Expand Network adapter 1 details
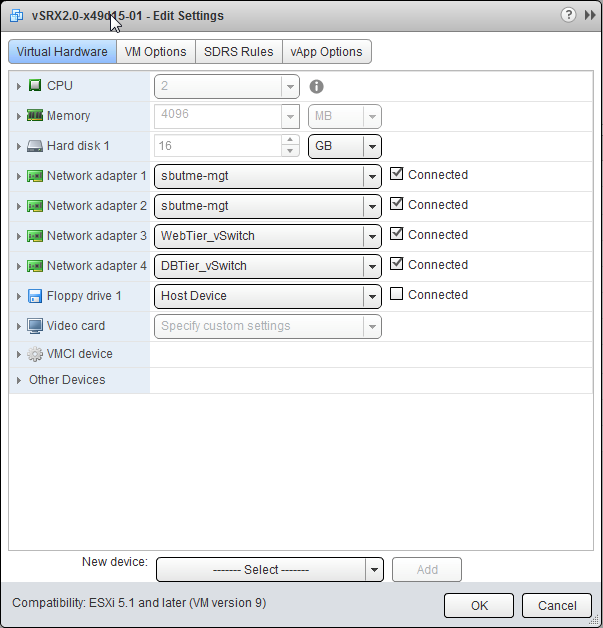The width and height of the screenshot is (603, 628). 18,176
